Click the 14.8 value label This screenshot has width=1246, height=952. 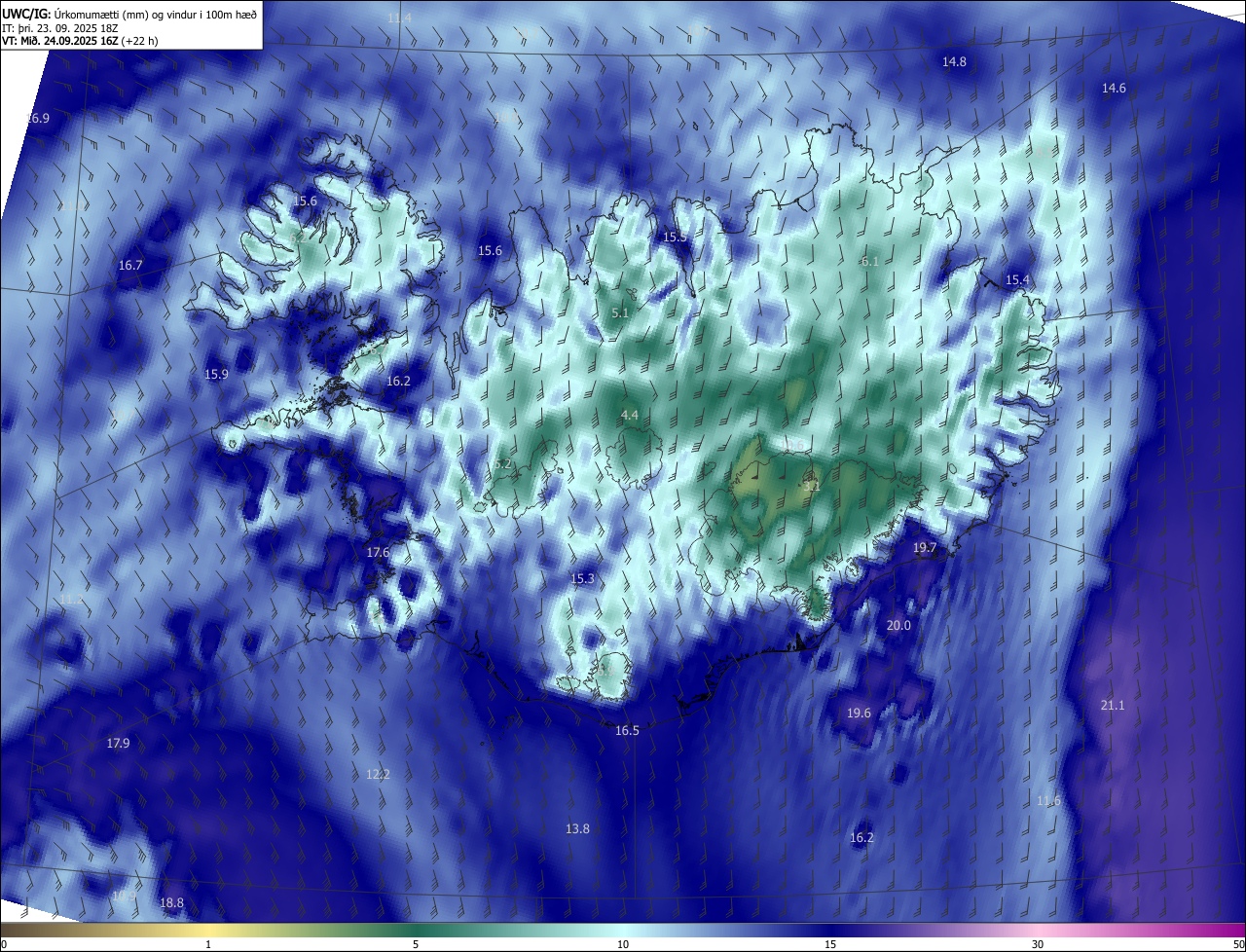[954, 62]
